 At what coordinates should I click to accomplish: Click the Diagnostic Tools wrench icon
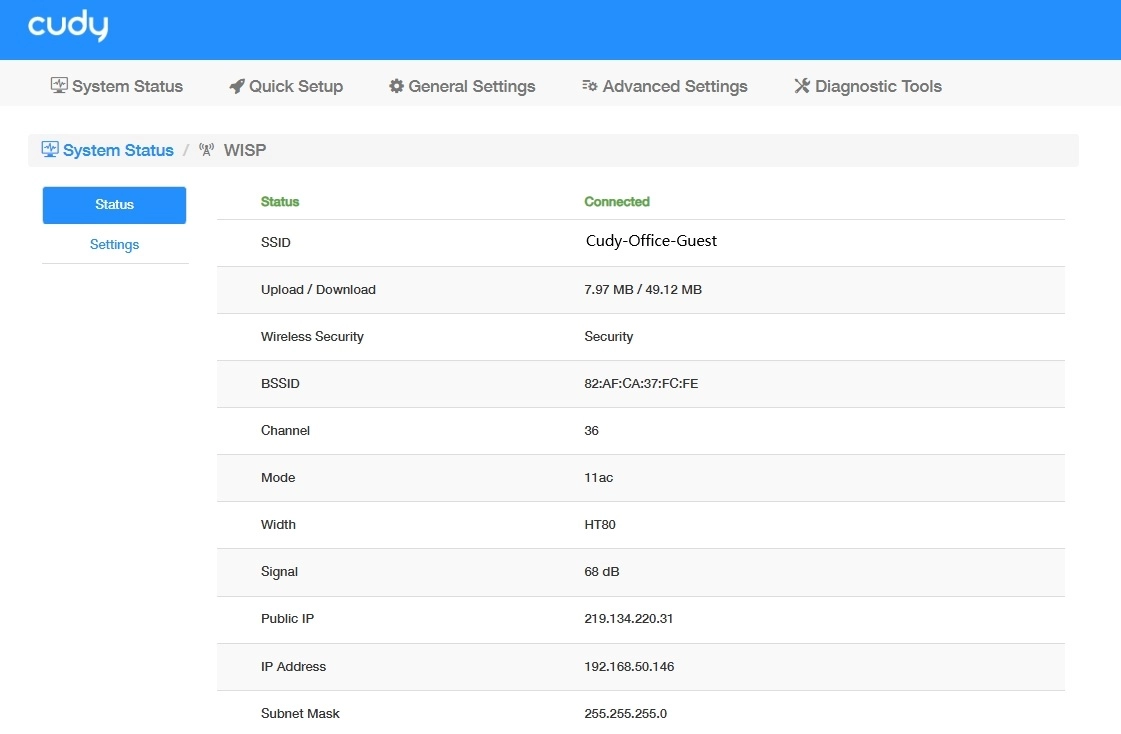coord(802,86)
